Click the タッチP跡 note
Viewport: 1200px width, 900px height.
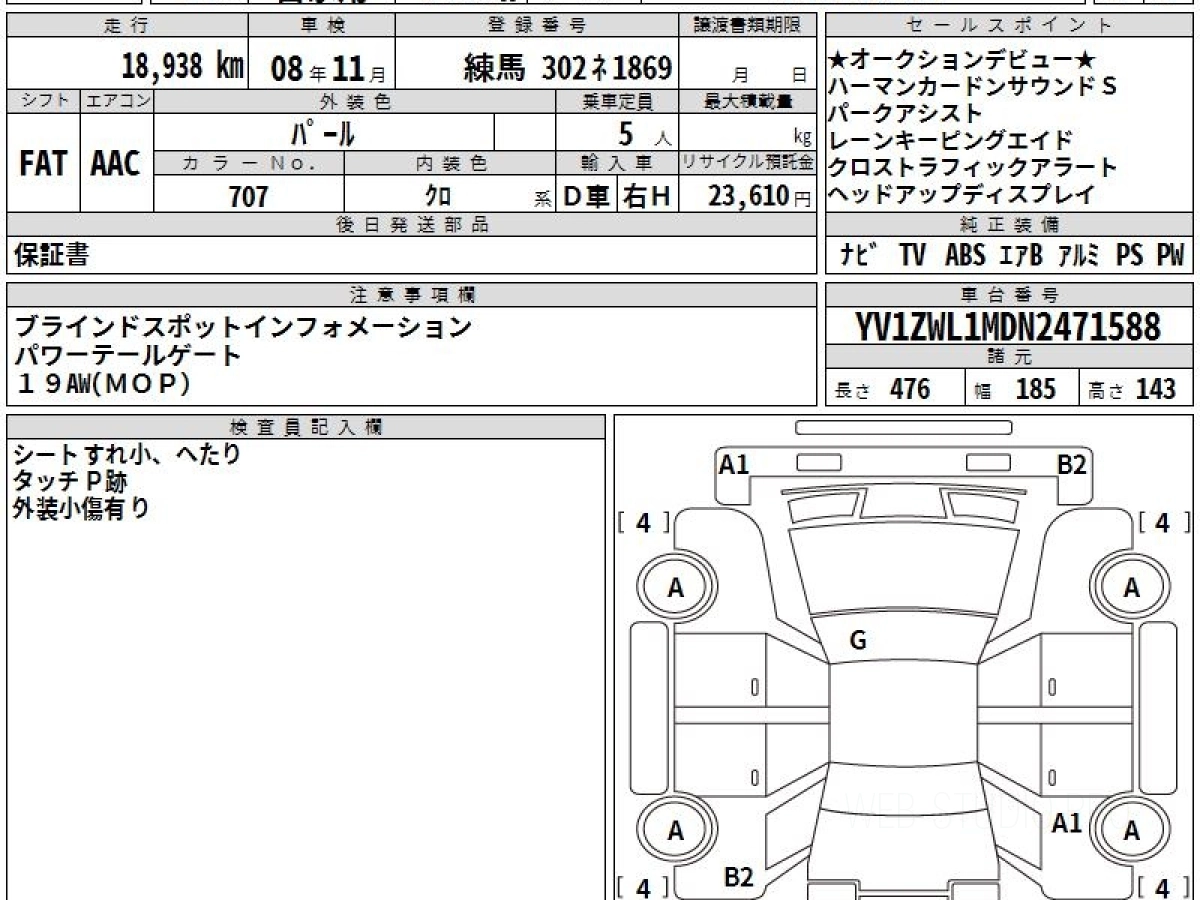click(71, 482)
